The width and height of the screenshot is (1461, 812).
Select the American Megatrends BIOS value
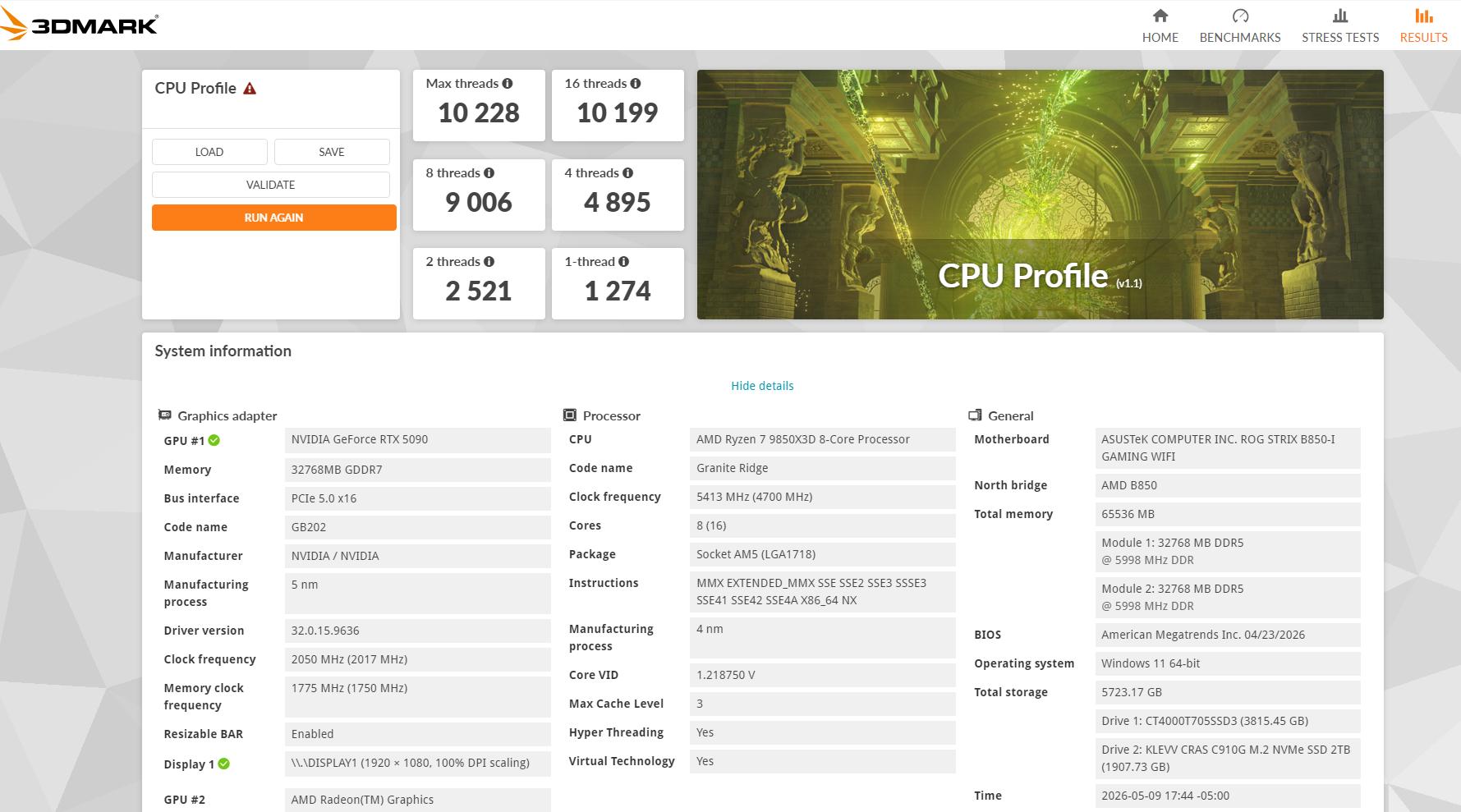pyautogui.click(x=1228, y=635)
